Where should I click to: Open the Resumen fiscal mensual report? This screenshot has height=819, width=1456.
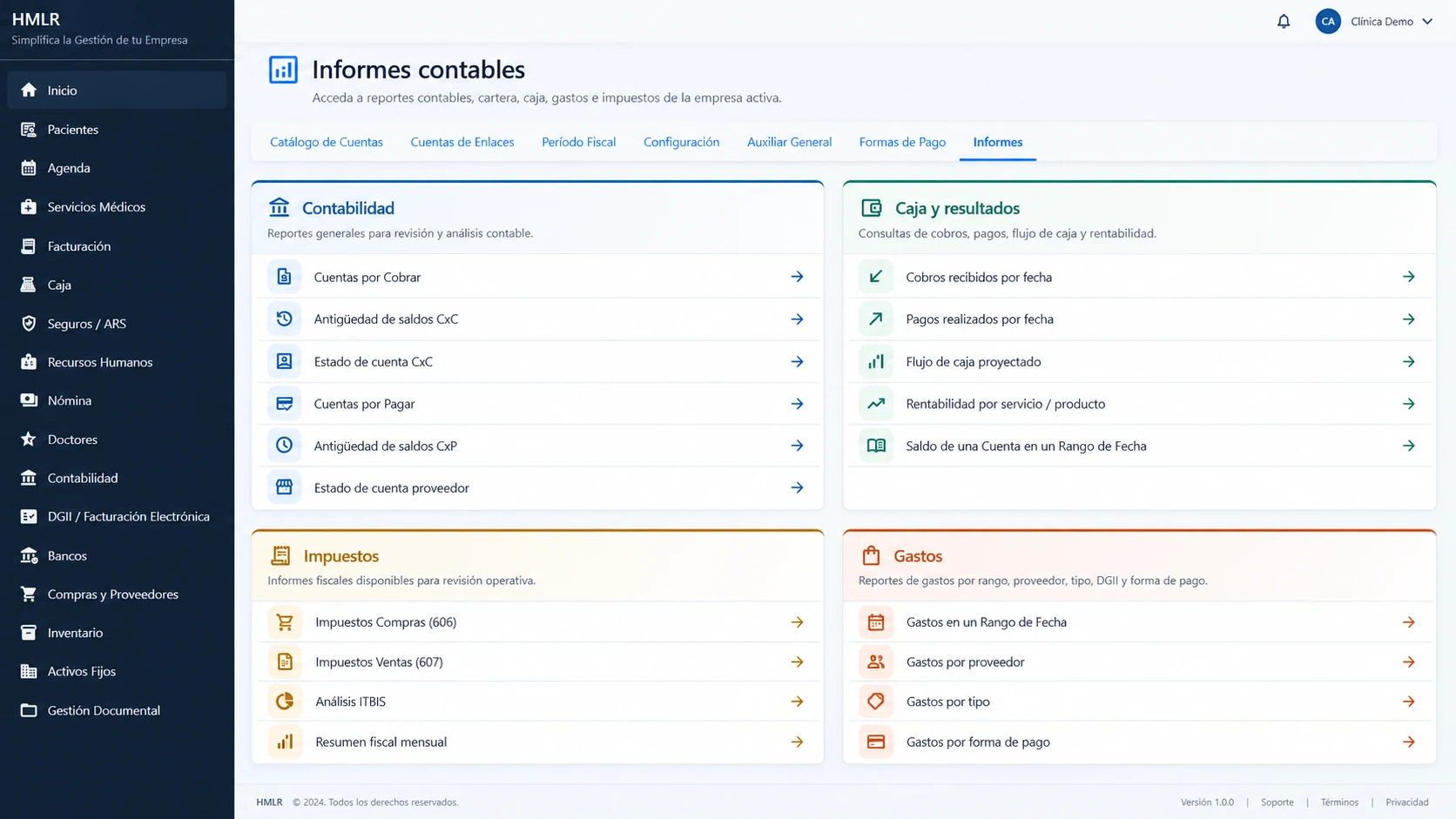tap(537, 742)
